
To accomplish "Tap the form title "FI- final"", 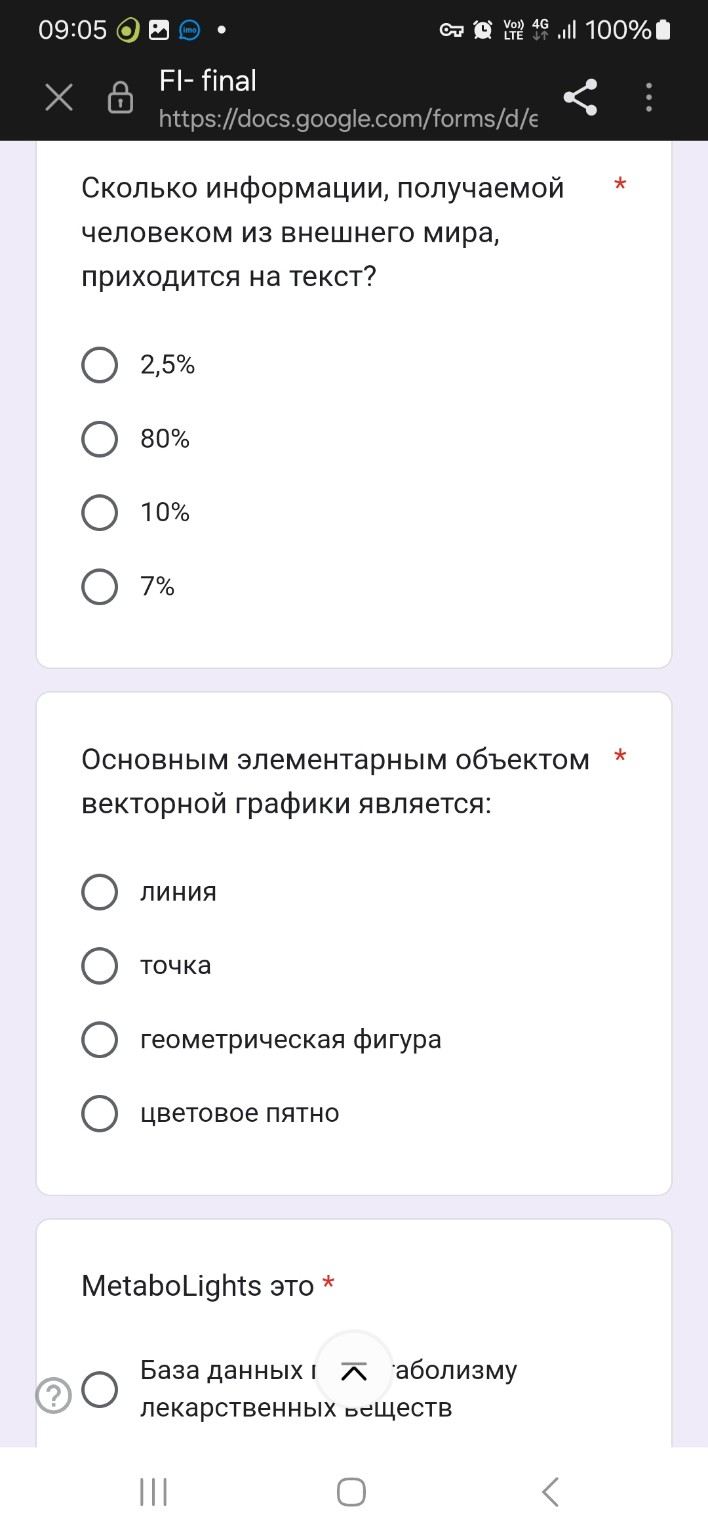I will click(207, 80).
